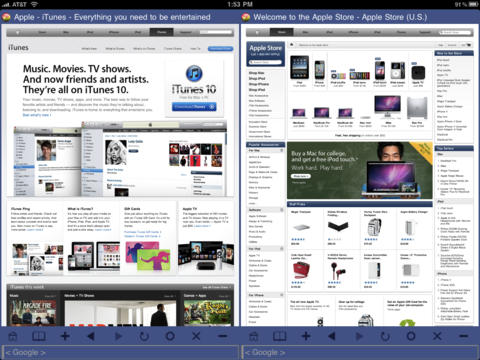Click the iPod nano colorful lineup image
This screenshot has width=480, height=360.
360,75
